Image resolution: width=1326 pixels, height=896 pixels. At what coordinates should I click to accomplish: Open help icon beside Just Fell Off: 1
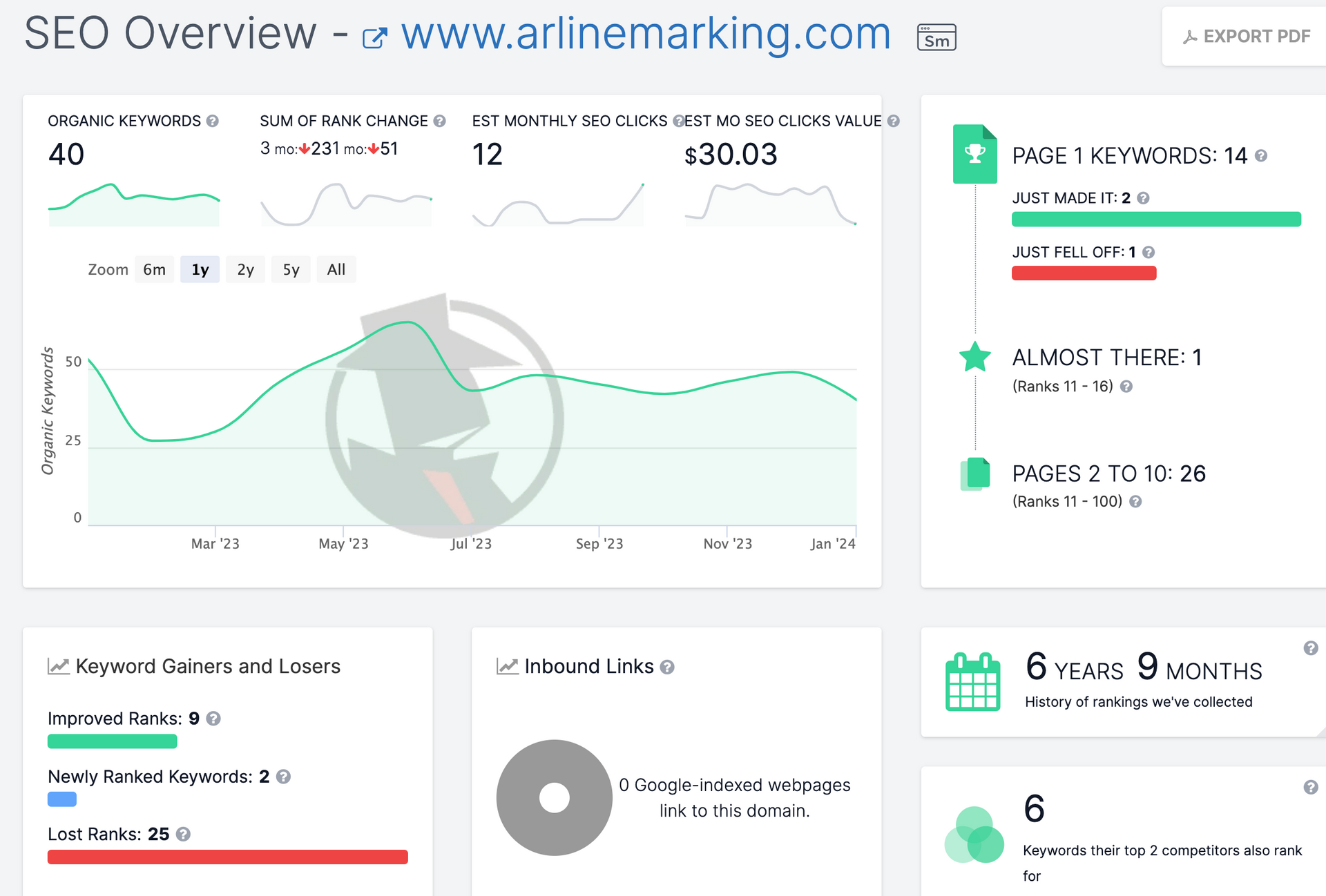coord(1149,252)
